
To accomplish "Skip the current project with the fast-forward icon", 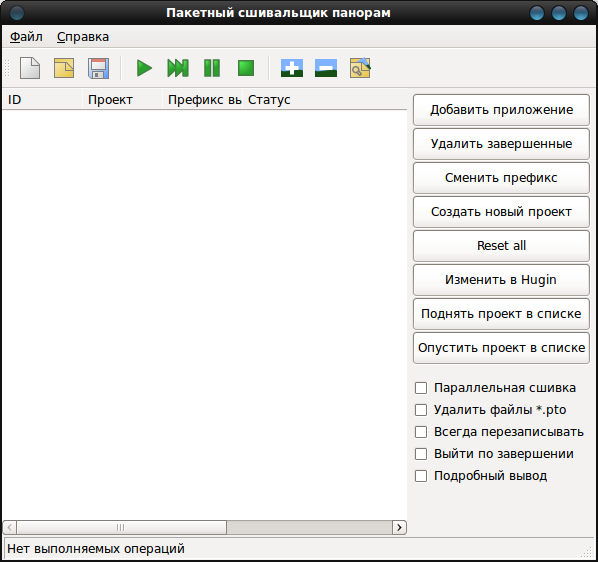I will pos(178,68).
